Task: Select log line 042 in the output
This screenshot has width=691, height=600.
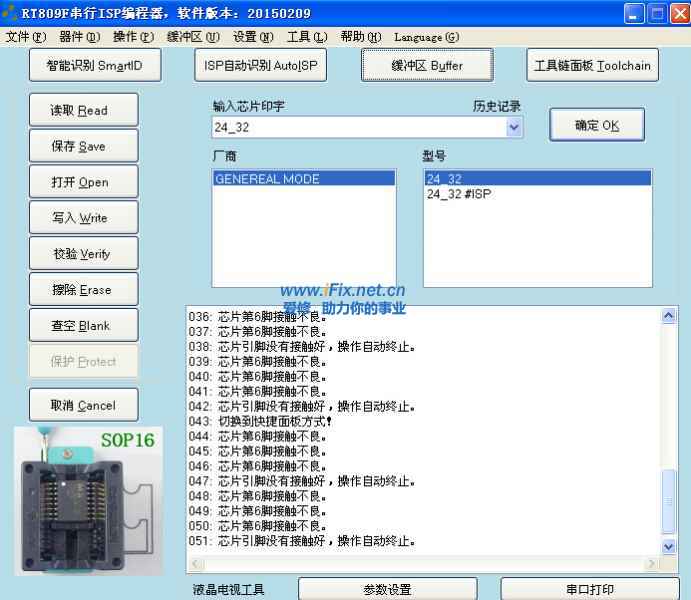Action: 302,406
